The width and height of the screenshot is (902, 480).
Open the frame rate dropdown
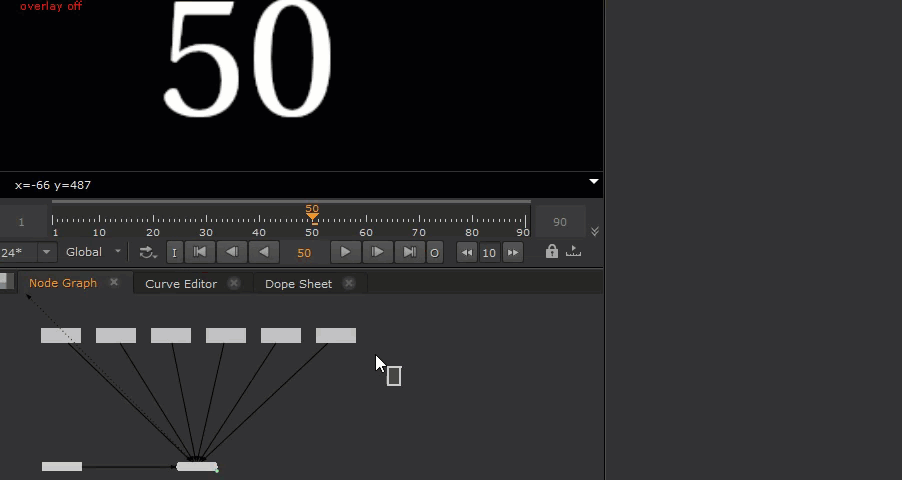click(x=46, y=252)
